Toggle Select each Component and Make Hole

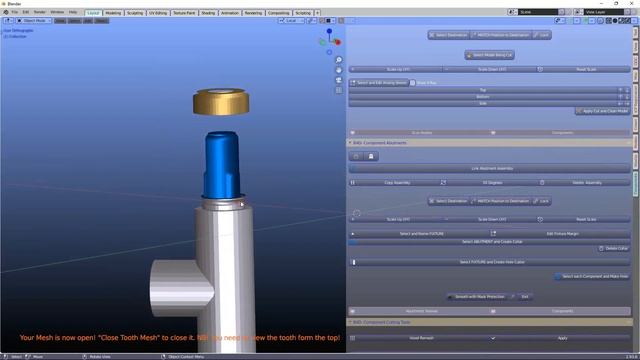point(592,276)
